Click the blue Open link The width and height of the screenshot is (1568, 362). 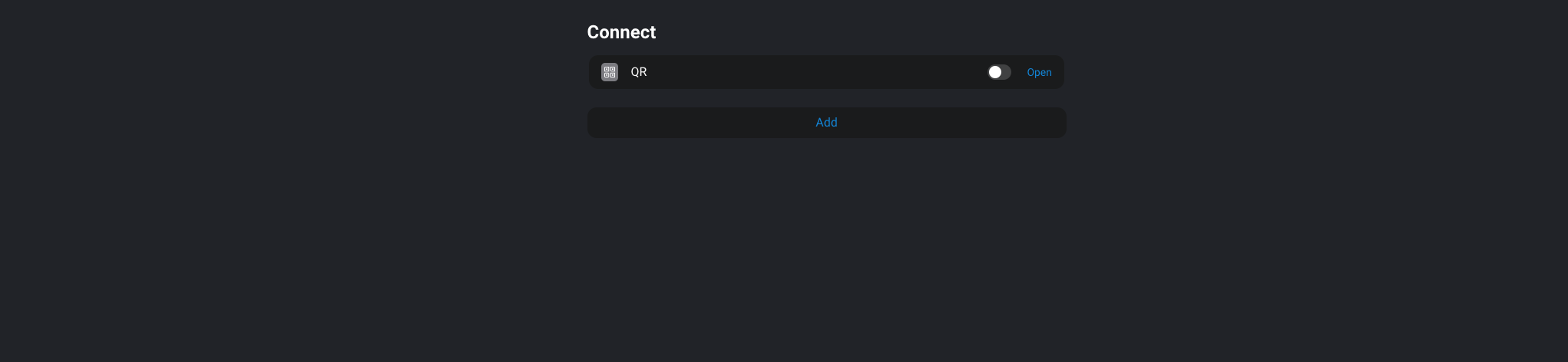tap(1039, 72)
